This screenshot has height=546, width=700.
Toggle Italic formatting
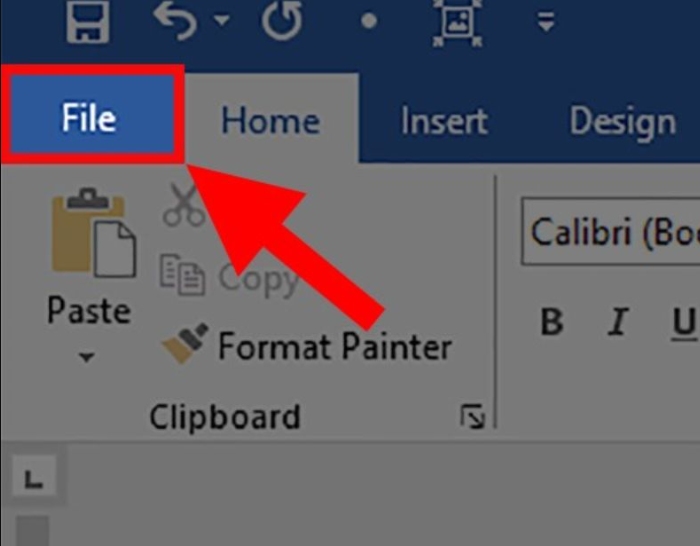618,321
